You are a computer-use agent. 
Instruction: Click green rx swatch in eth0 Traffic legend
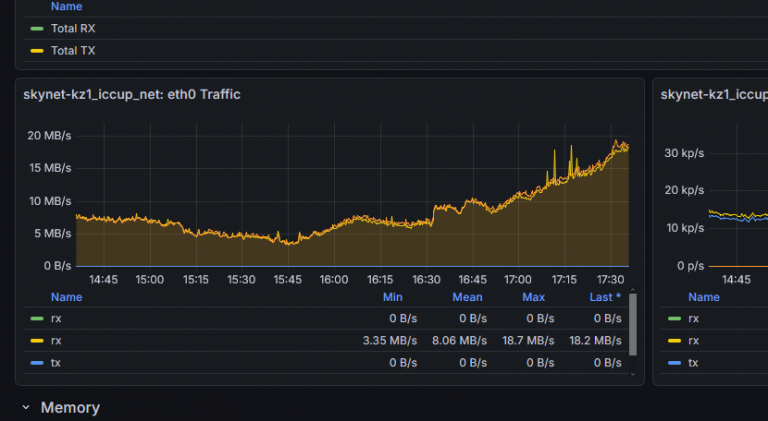37,319
